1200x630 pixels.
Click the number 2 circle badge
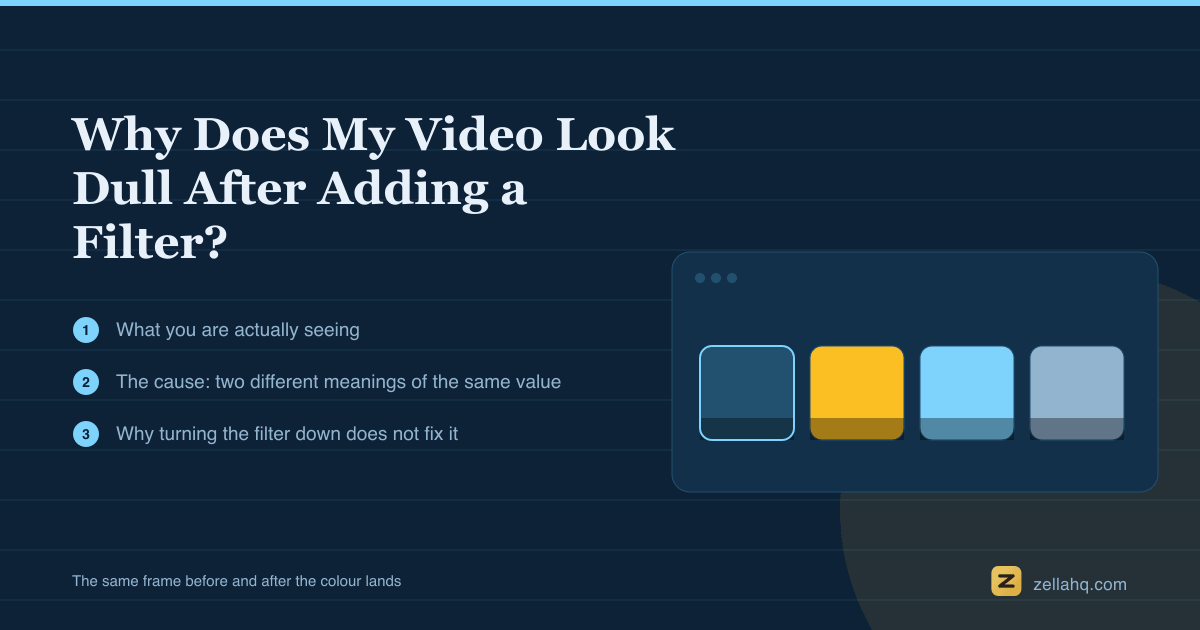(86, 382)
